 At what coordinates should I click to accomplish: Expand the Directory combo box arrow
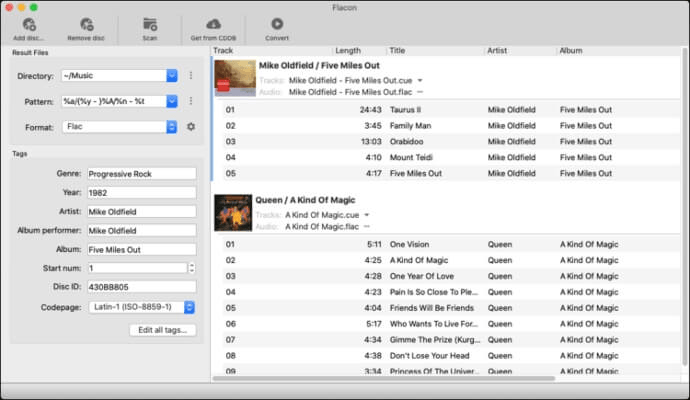[172, 76]
